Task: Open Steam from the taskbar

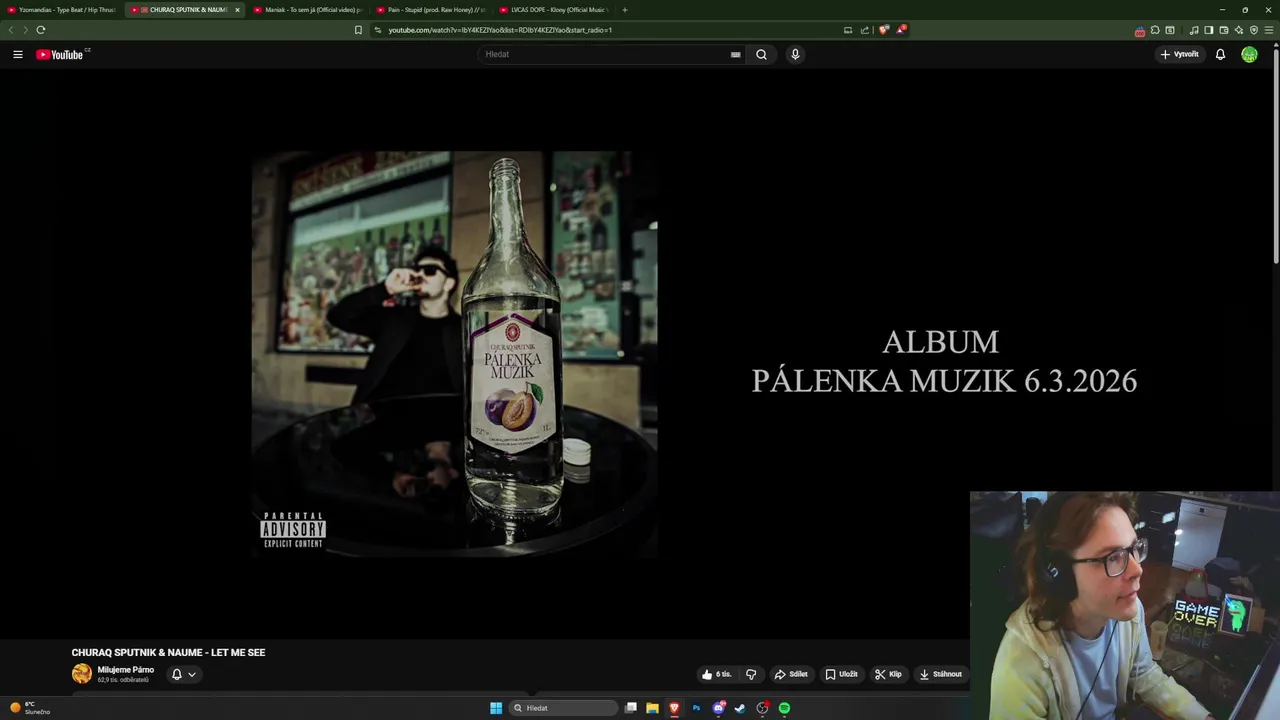Action: (740, 708)
